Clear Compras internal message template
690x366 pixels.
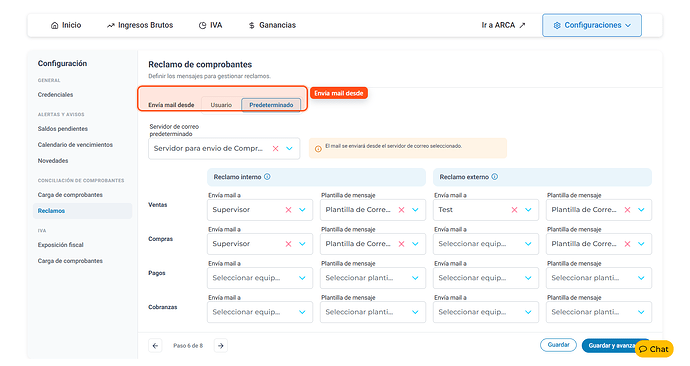[x=401, y=244]
